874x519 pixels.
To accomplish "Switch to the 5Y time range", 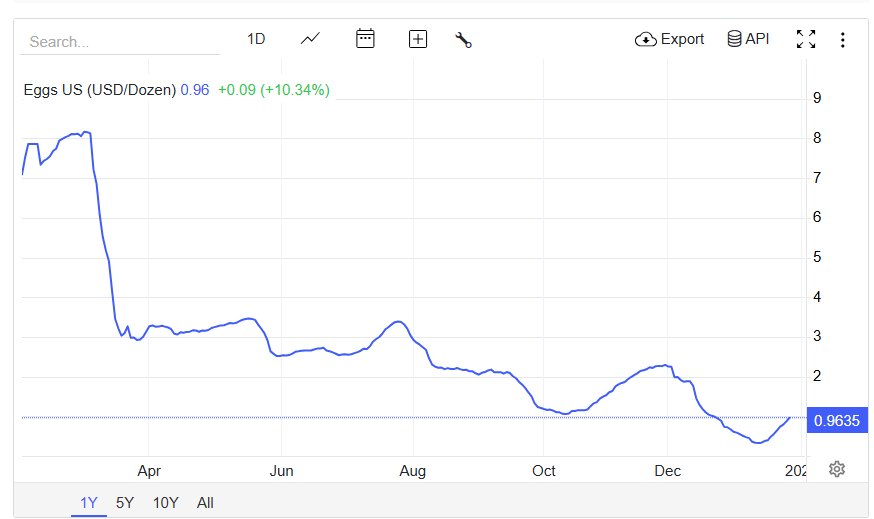I will pyautogui.click(x=125, y=503).
